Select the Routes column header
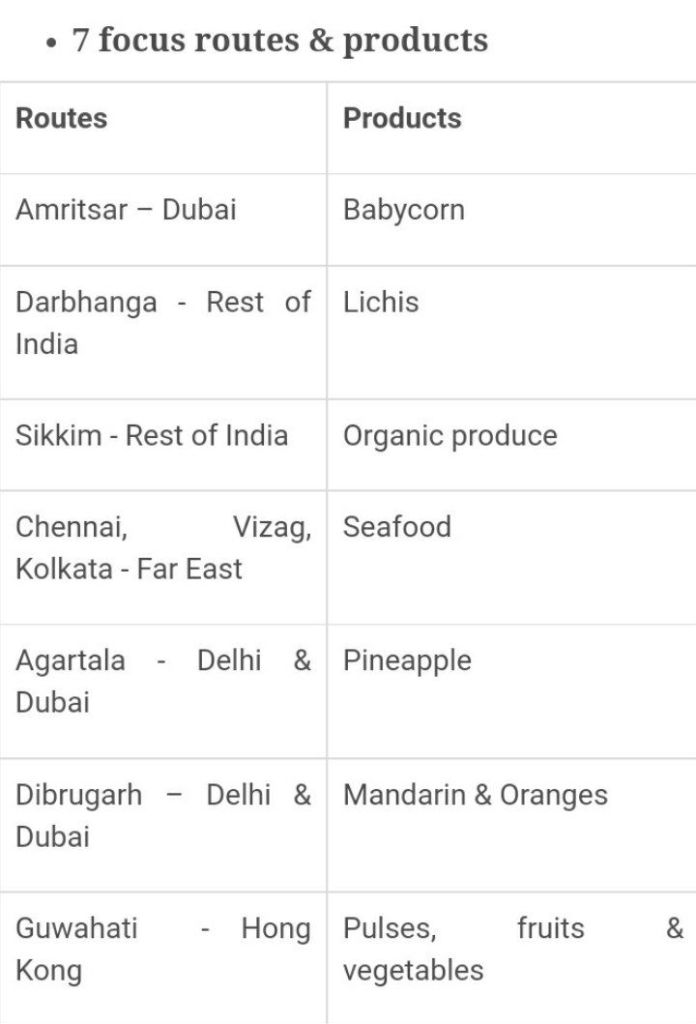The height and width of the screenshot is (1024, 696). 61,118
